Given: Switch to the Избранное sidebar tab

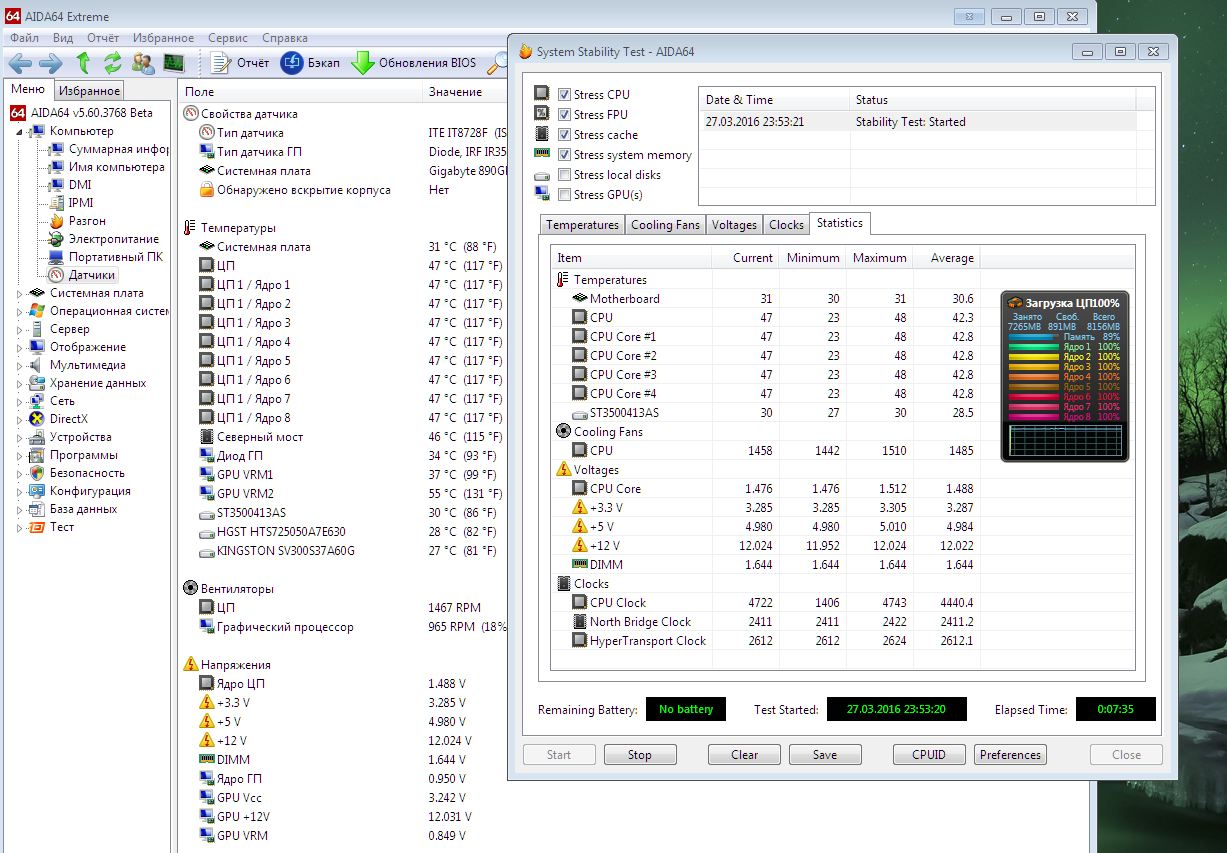Looking at the screenshot, I should [89, 90].
